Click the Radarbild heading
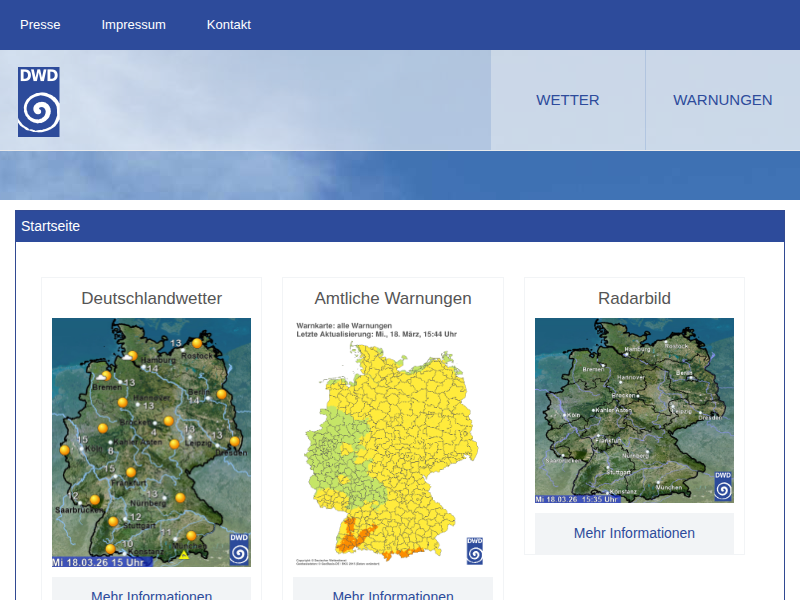800x600 pixels. (x=634, y=298)
